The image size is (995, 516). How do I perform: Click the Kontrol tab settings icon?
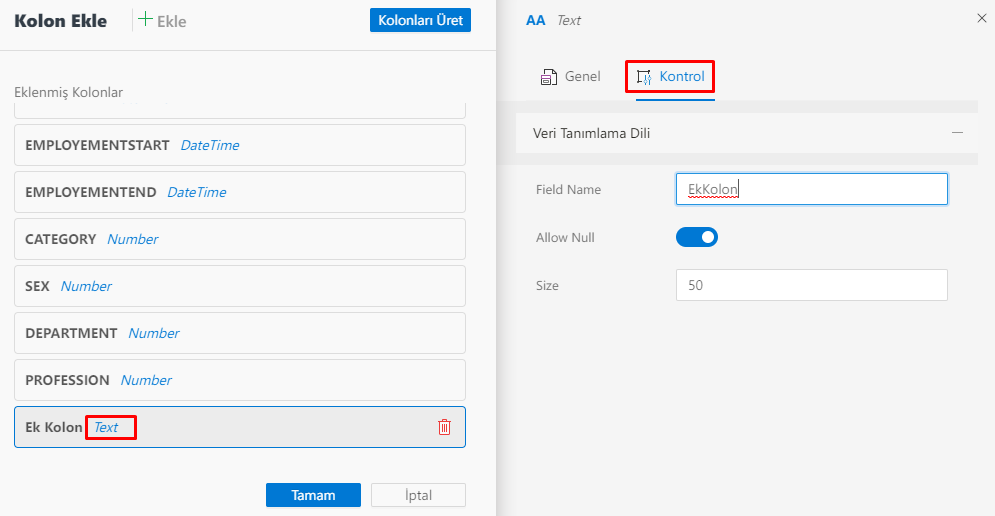click(x=644, y=77)
